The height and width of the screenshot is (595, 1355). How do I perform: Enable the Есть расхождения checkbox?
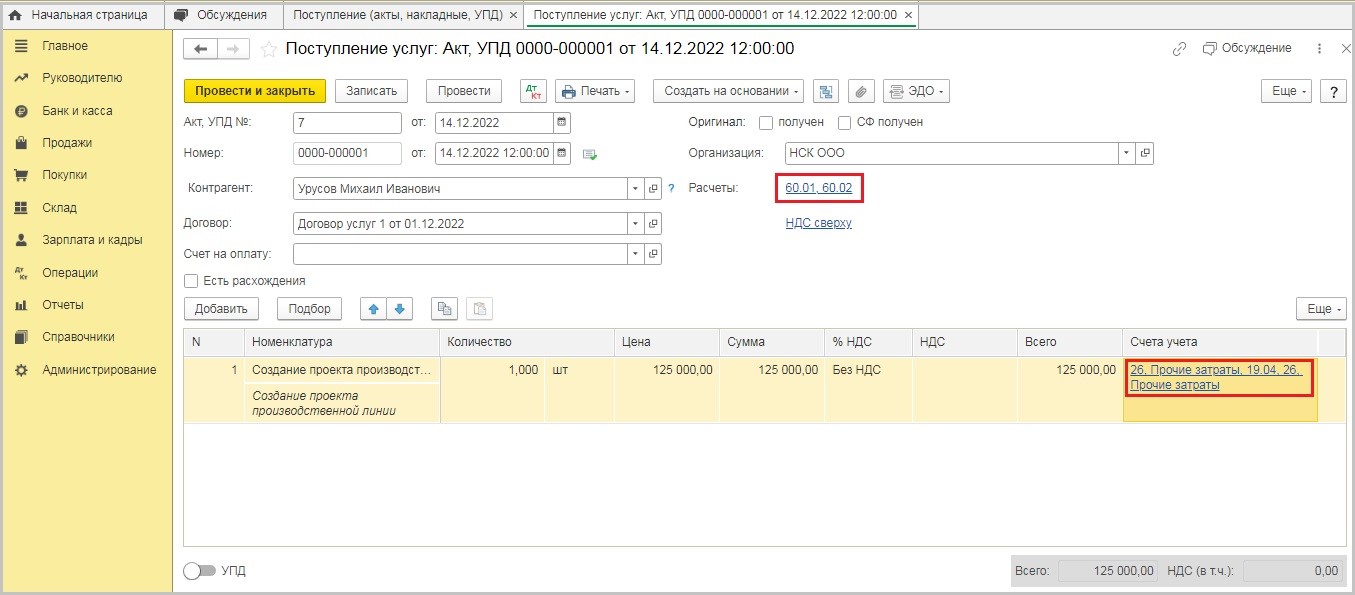pos(191,281)
